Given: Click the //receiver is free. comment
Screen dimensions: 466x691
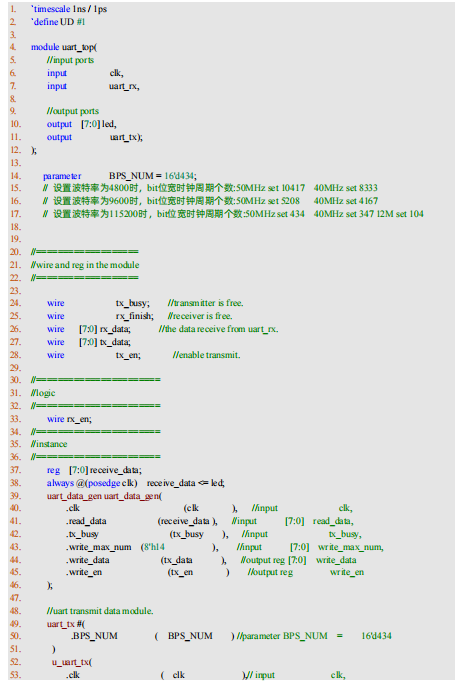Looking at the screenshot, I should (200, 316).
